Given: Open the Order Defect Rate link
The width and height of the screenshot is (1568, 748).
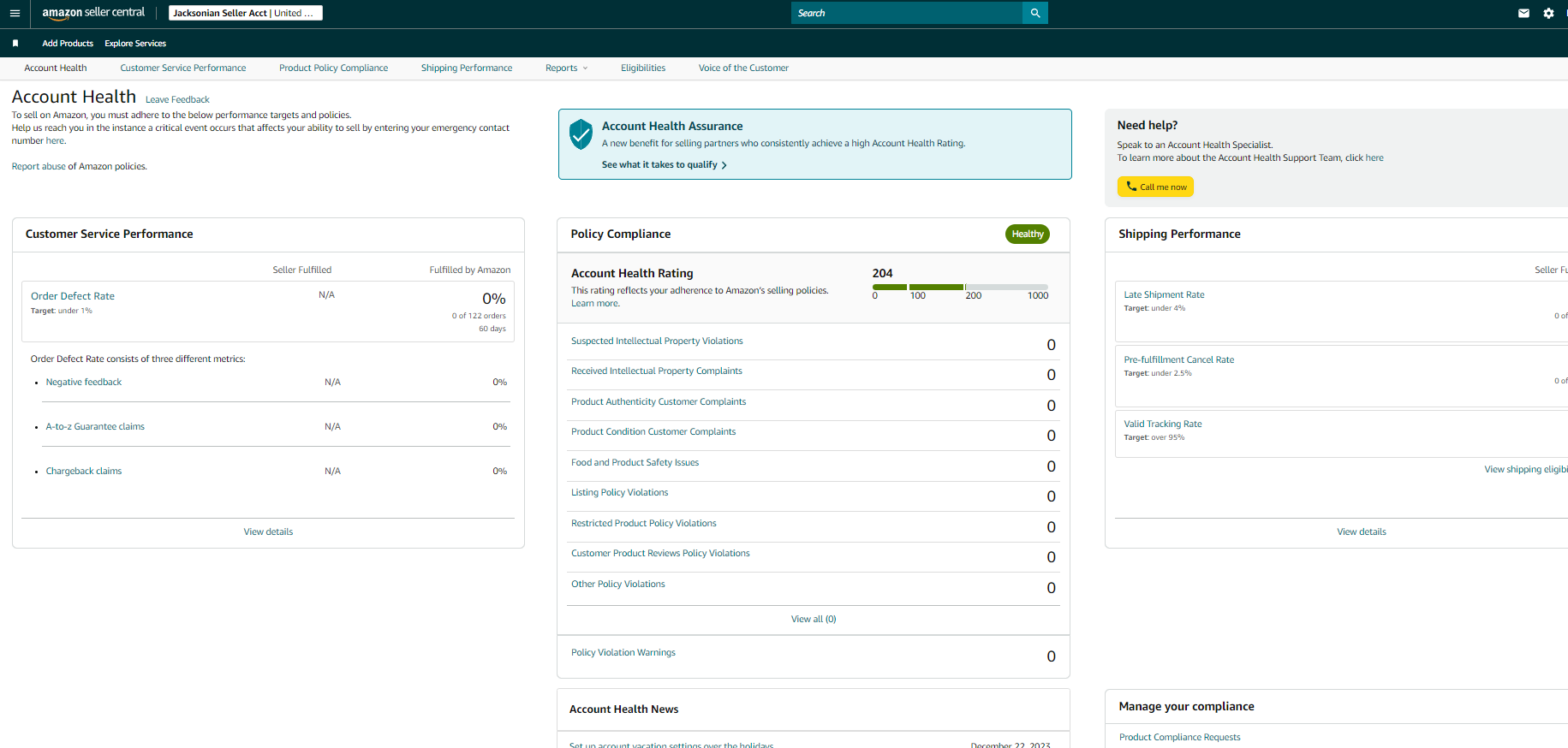Looking at the screenshot, I should click(73, 296).
